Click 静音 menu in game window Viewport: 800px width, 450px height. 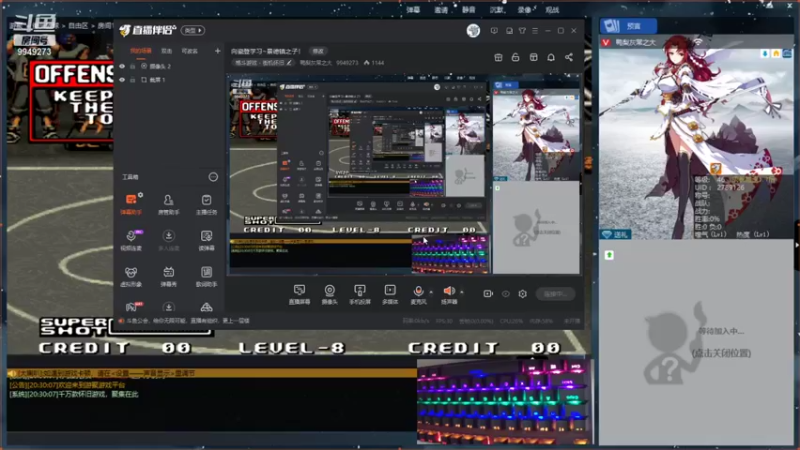click(468, 10)
